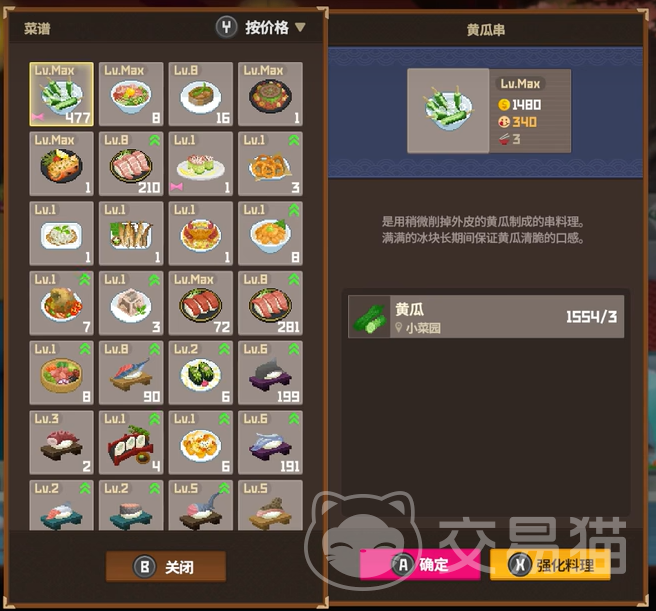This screenshot has height=611, width=656.
Task: Choose the crab curry dish tile
Action: [201, 234]
